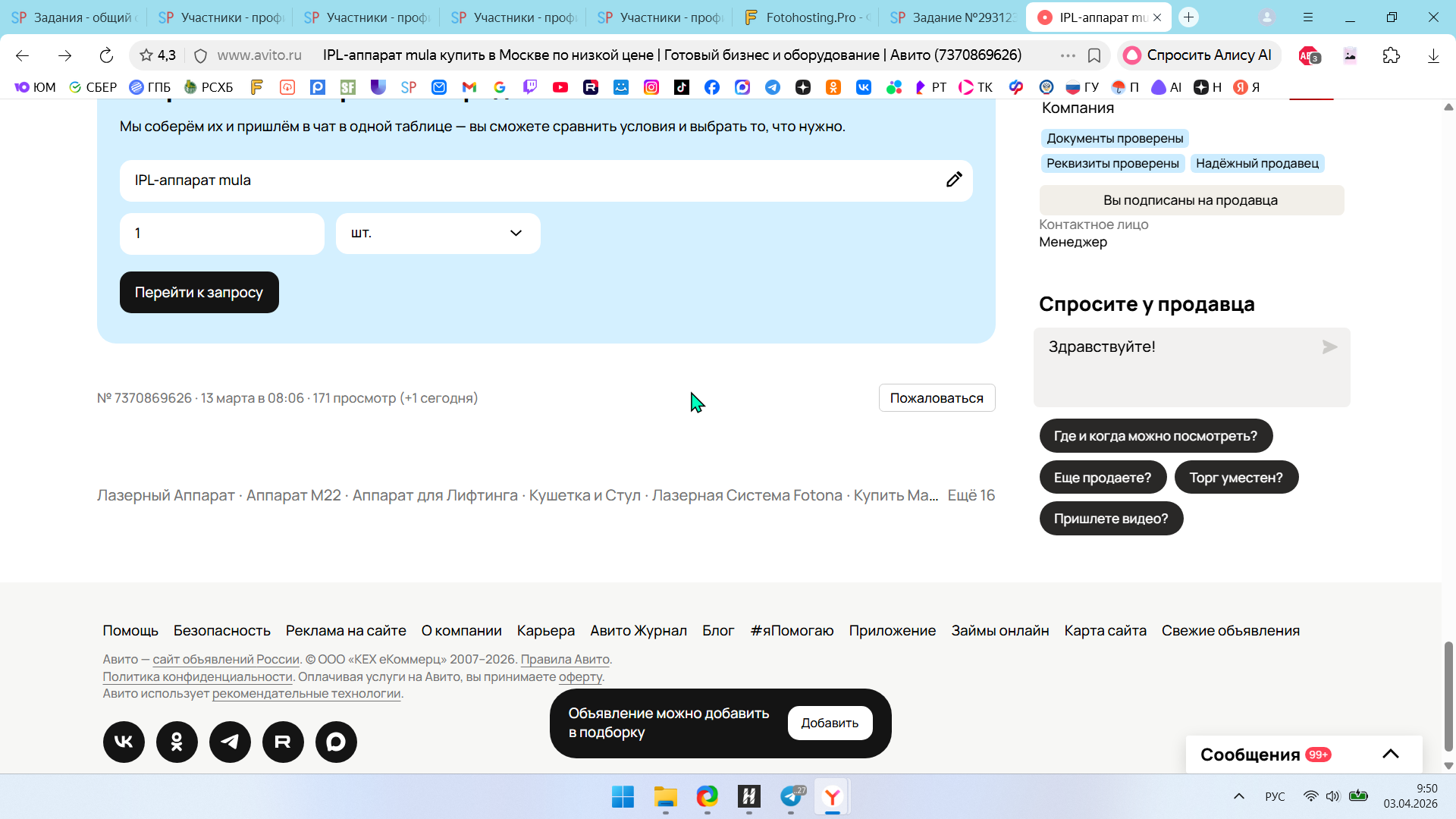Click the send arrow in seller message box
Viewport: 1456px width, 819px height.
click(1329, 347)
